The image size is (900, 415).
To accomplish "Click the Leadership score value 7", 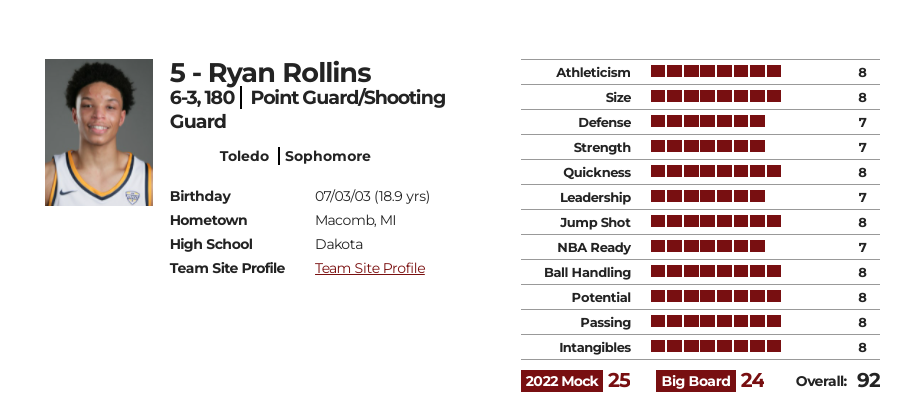I will tap(862, 197).
